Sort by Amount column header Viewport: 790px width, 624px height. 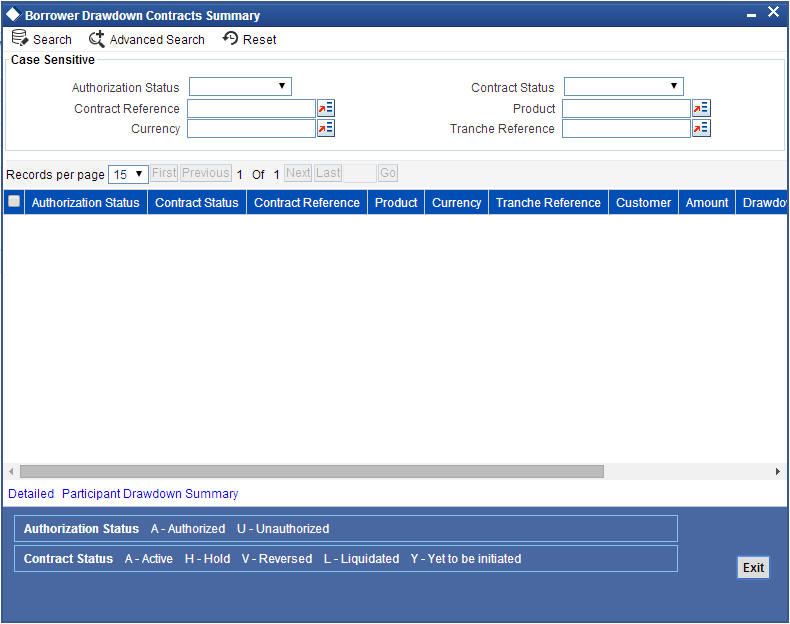pos(707,202)
